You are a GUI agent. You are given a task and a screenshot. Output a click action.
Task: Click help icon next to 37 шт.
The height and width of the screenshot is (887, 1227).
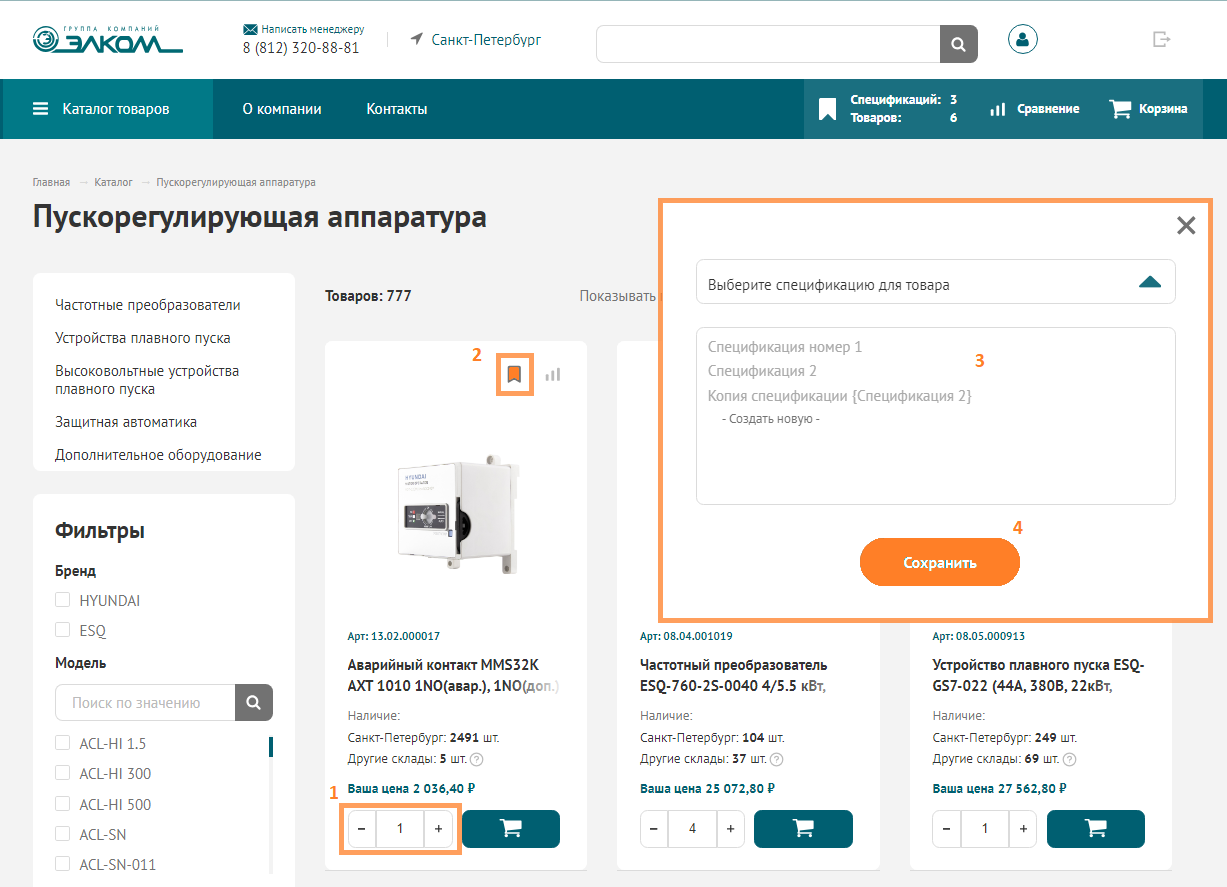(x=777, y=759)
